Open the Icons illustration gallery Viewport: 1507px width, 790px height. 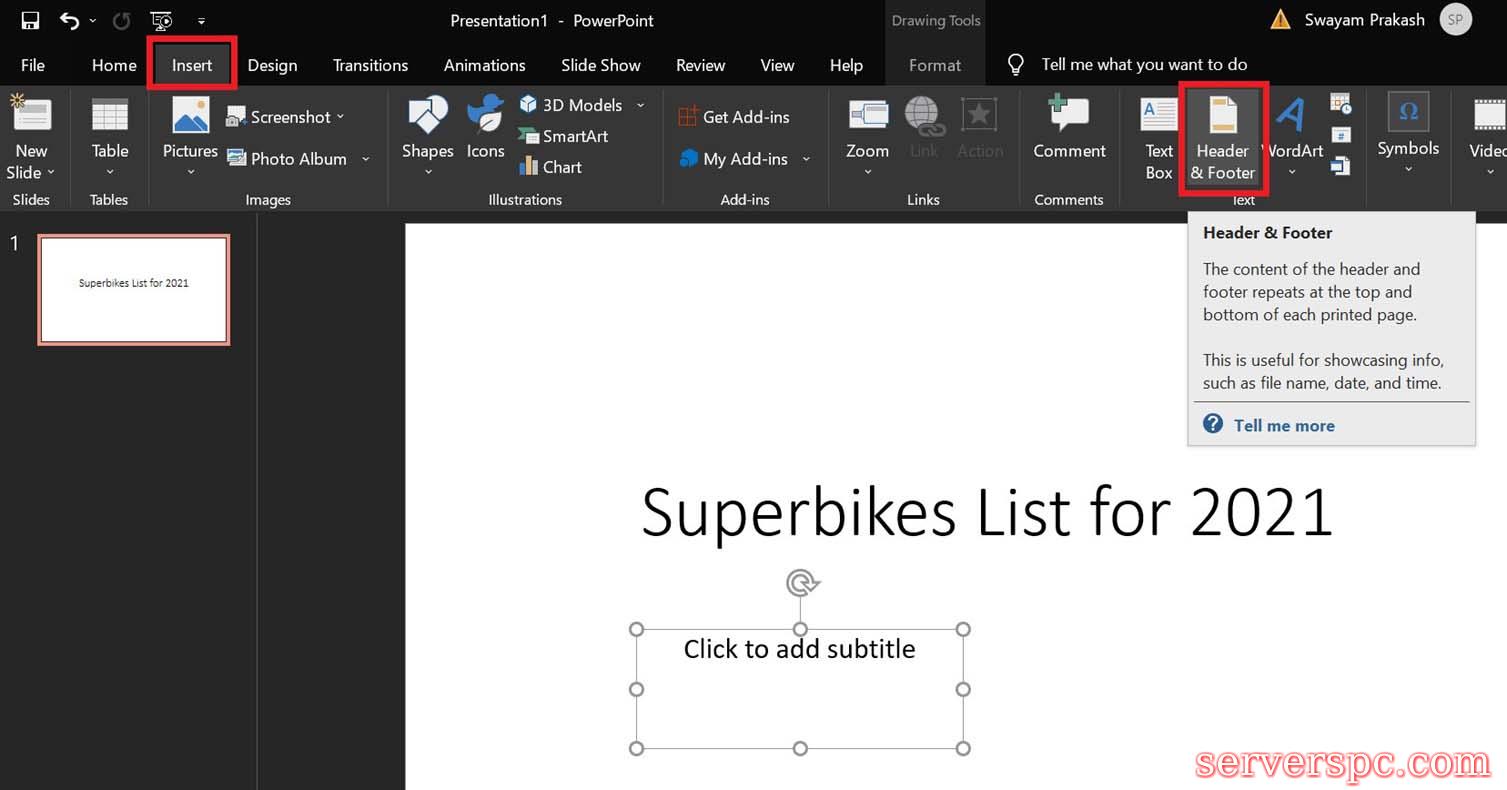click(485, 128)
